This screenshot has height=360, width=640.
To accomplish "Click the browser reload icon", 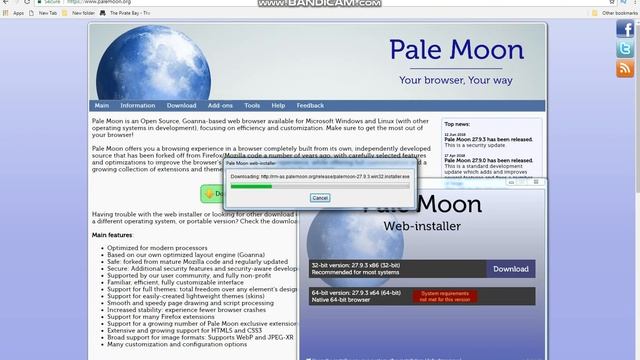I will 27,2.
